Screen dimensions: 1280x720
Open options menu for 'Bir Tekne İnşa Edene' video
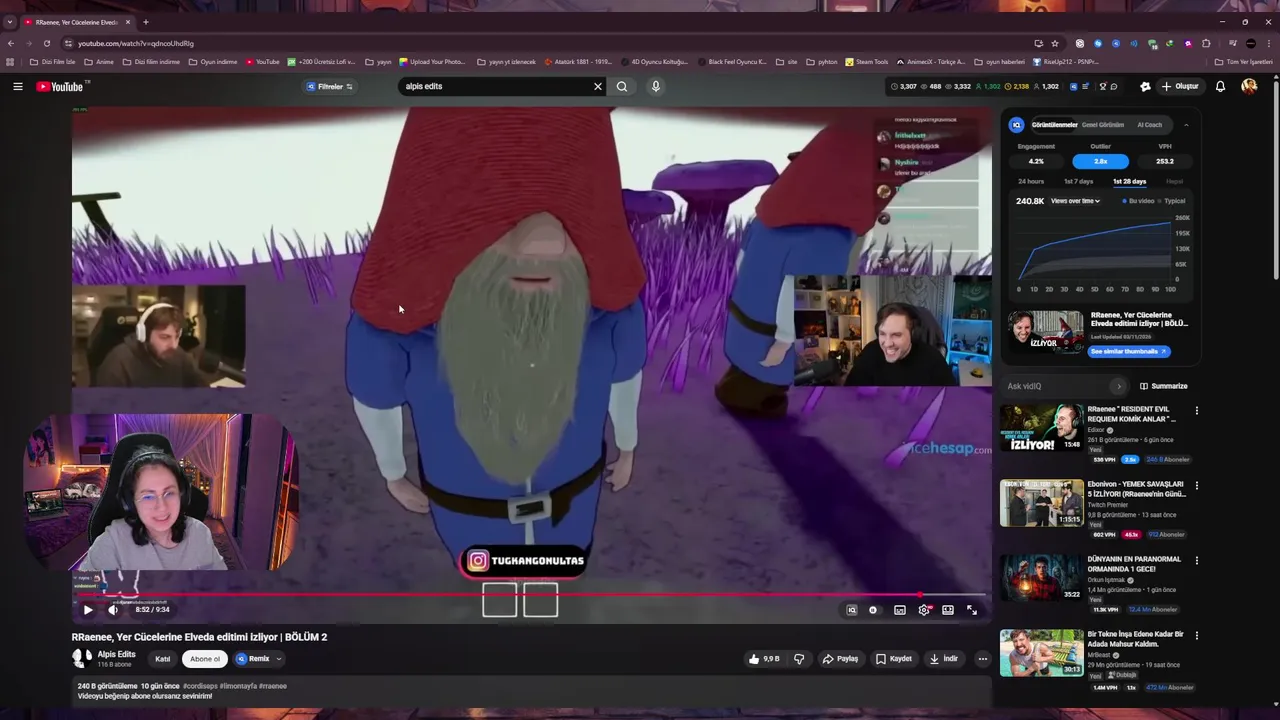1197,636
